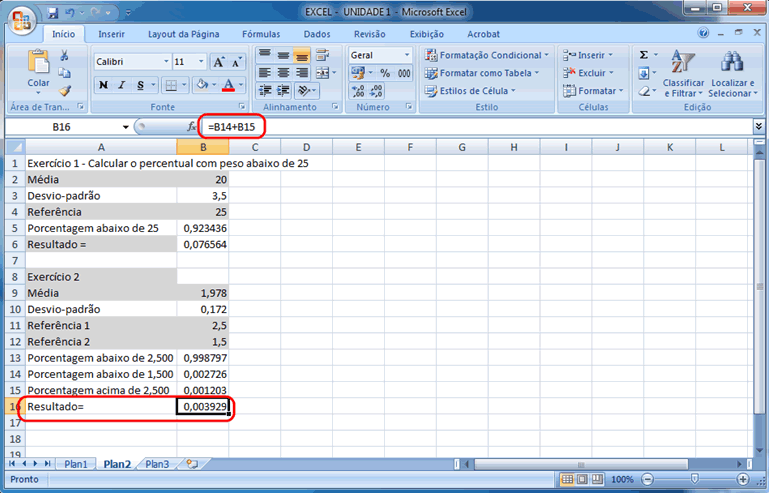Toggle bold formatting

point(103,85)
